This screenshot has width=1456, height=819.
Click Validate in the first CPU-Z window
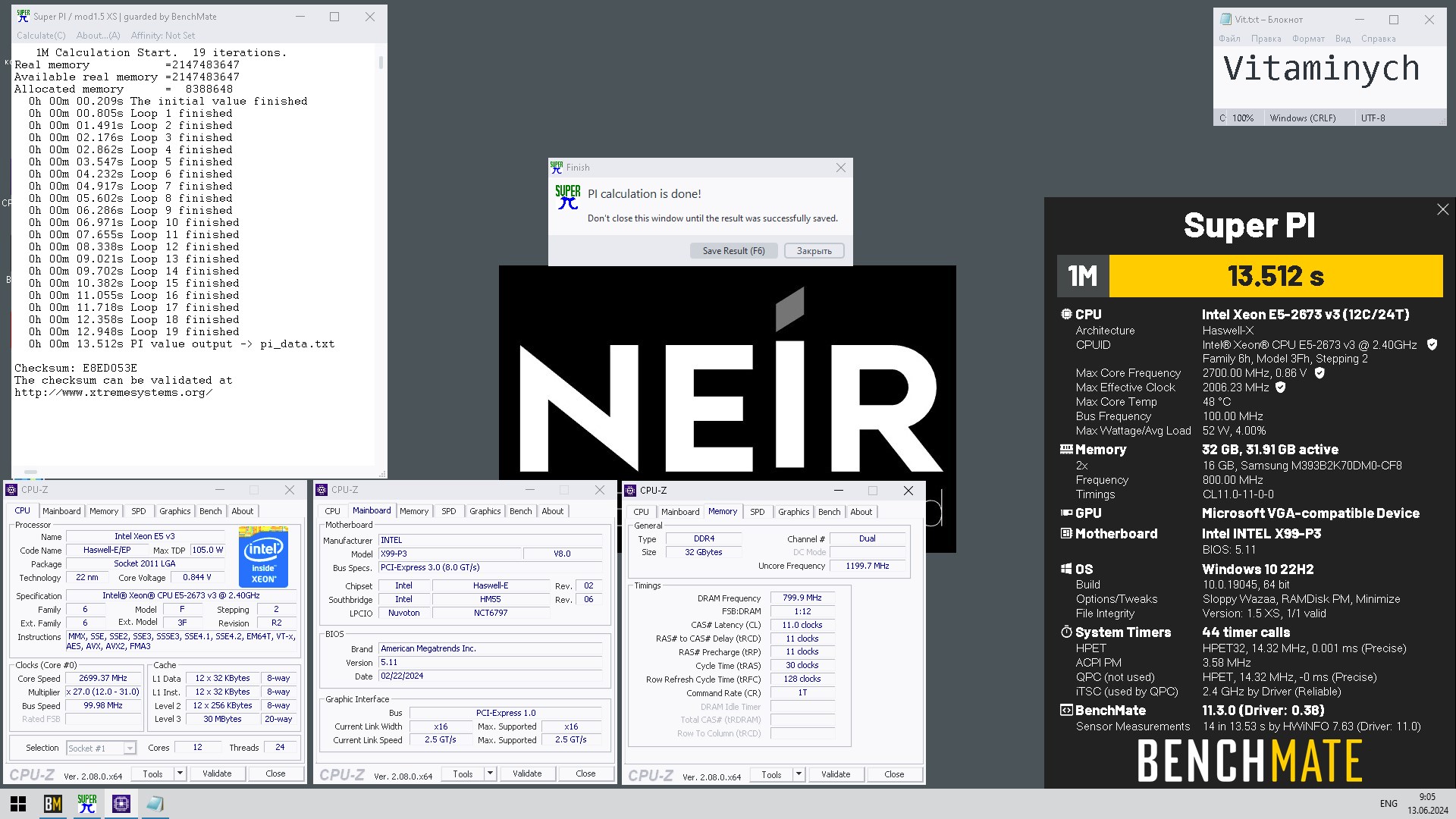pos(217,773)
